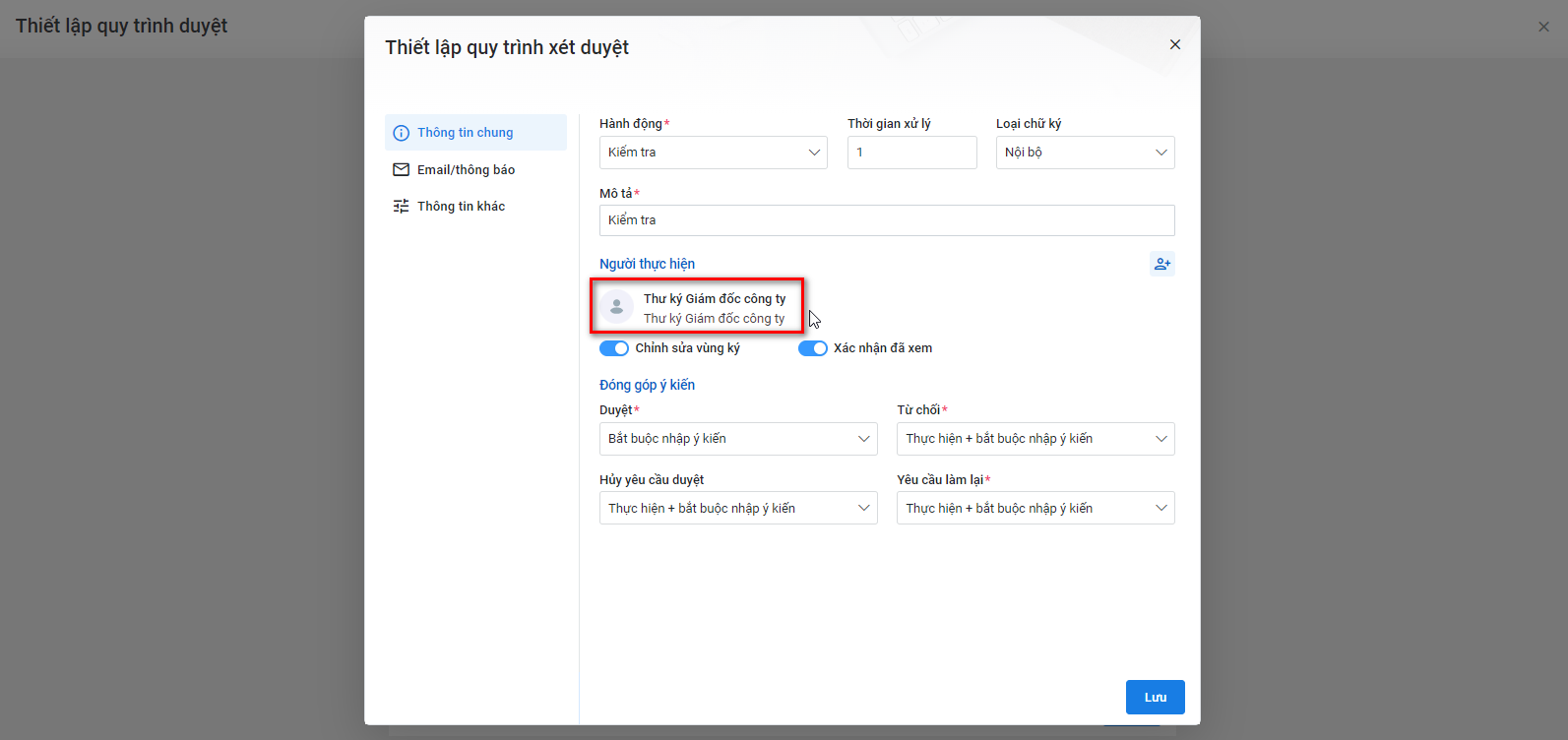Image resolution: width=1568 pixels, height=740 pixels.
Task: Click the info icon beside Thông tin chung
Action: (x=401, y=133)
